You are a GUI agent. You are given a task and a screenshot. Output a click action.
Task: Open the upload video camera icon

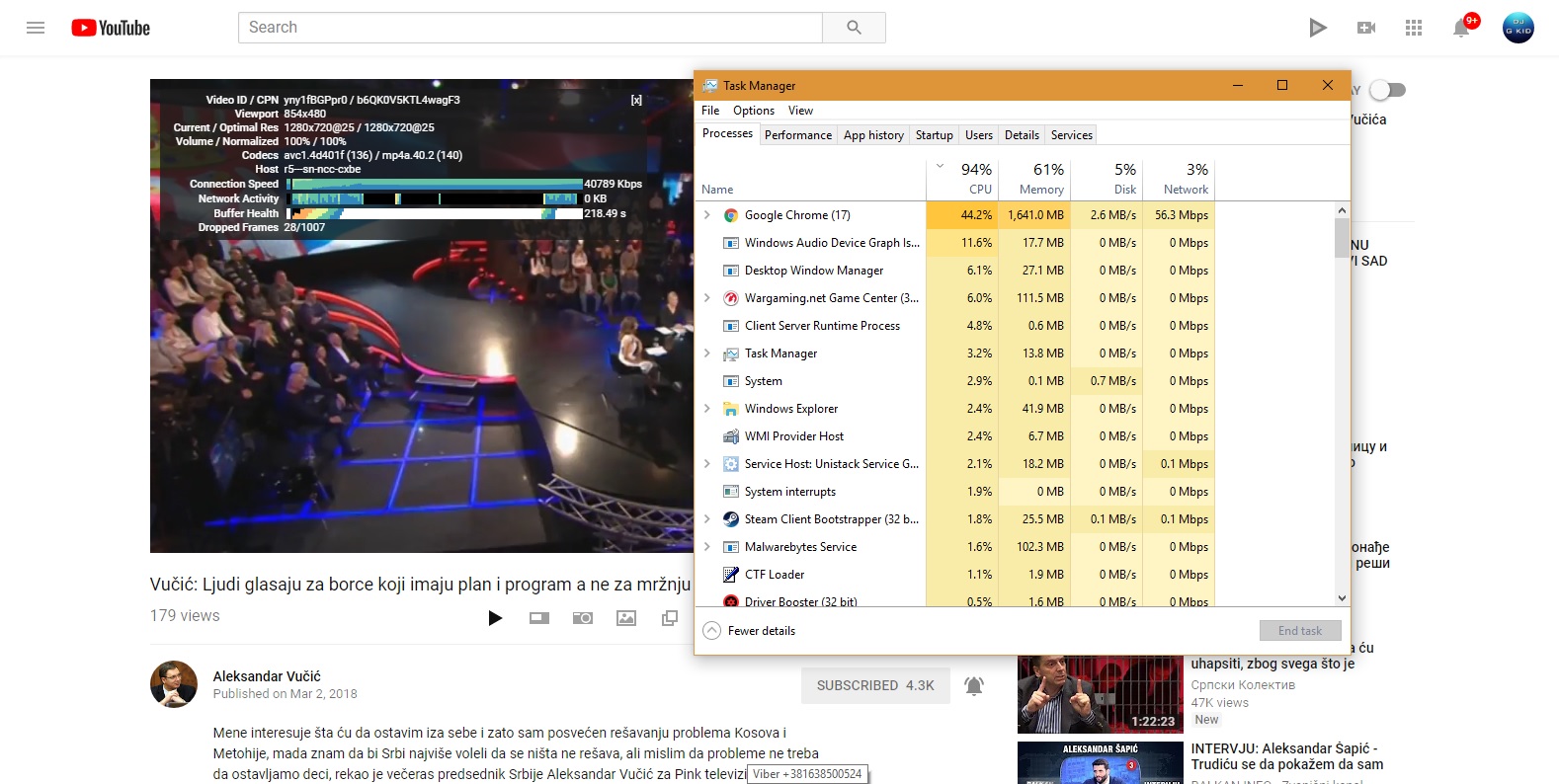pos(1366,28)
